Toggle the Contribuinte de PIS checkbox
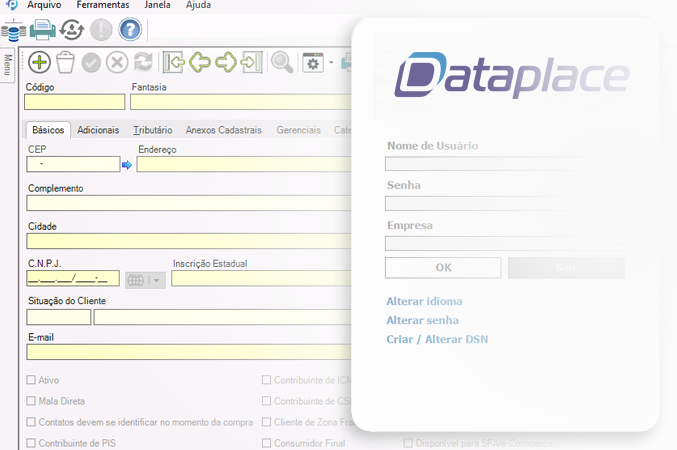 pos(31,443)
